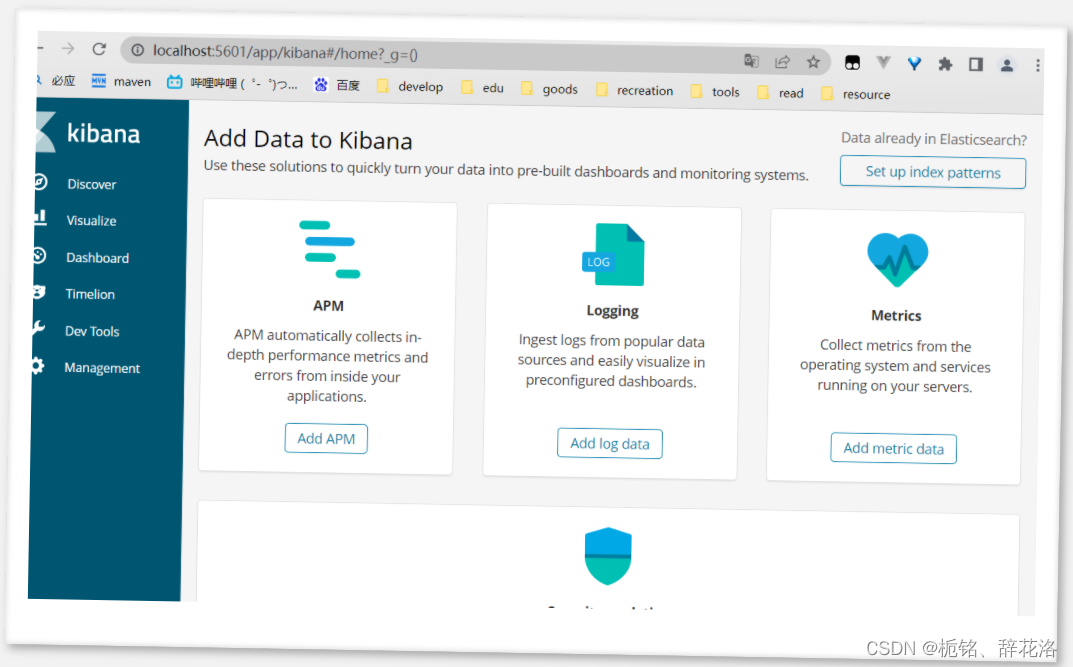This screenshot has height=667, width=1073.
Task: Open Dev Tools in sidebar
Action: [x=92, y=331]
